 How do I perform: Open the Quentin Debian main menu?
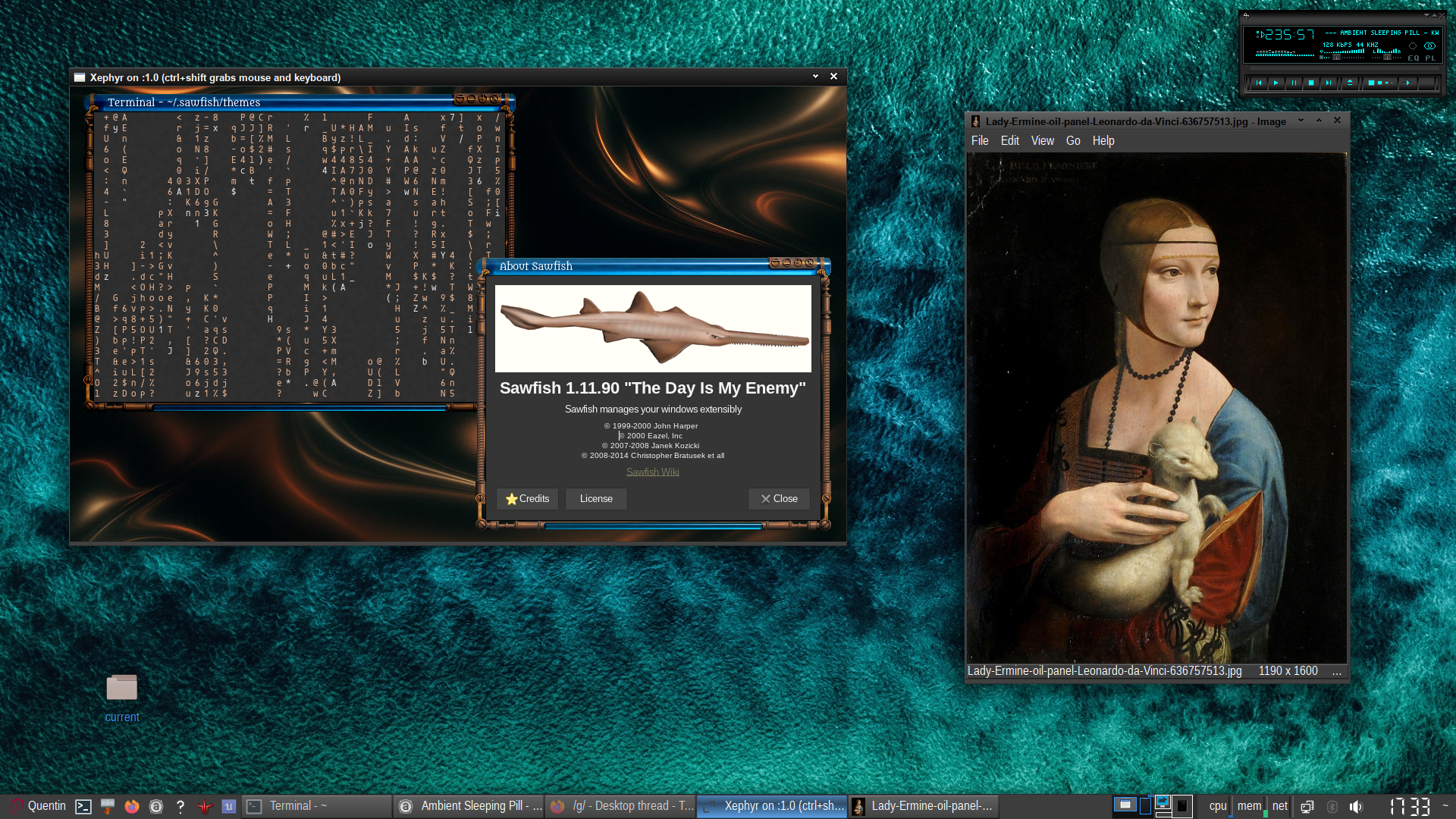(x=38, y=806)
